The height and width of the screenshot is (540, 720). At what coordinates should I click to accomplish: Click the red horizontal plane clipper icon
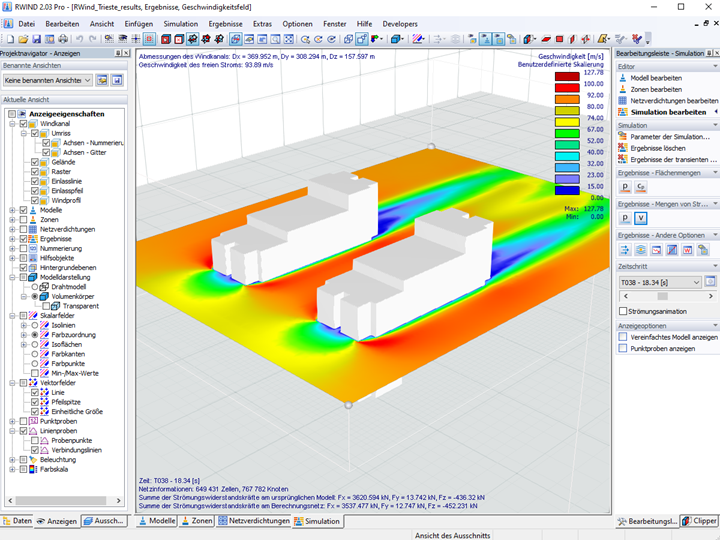click(546, 39)
